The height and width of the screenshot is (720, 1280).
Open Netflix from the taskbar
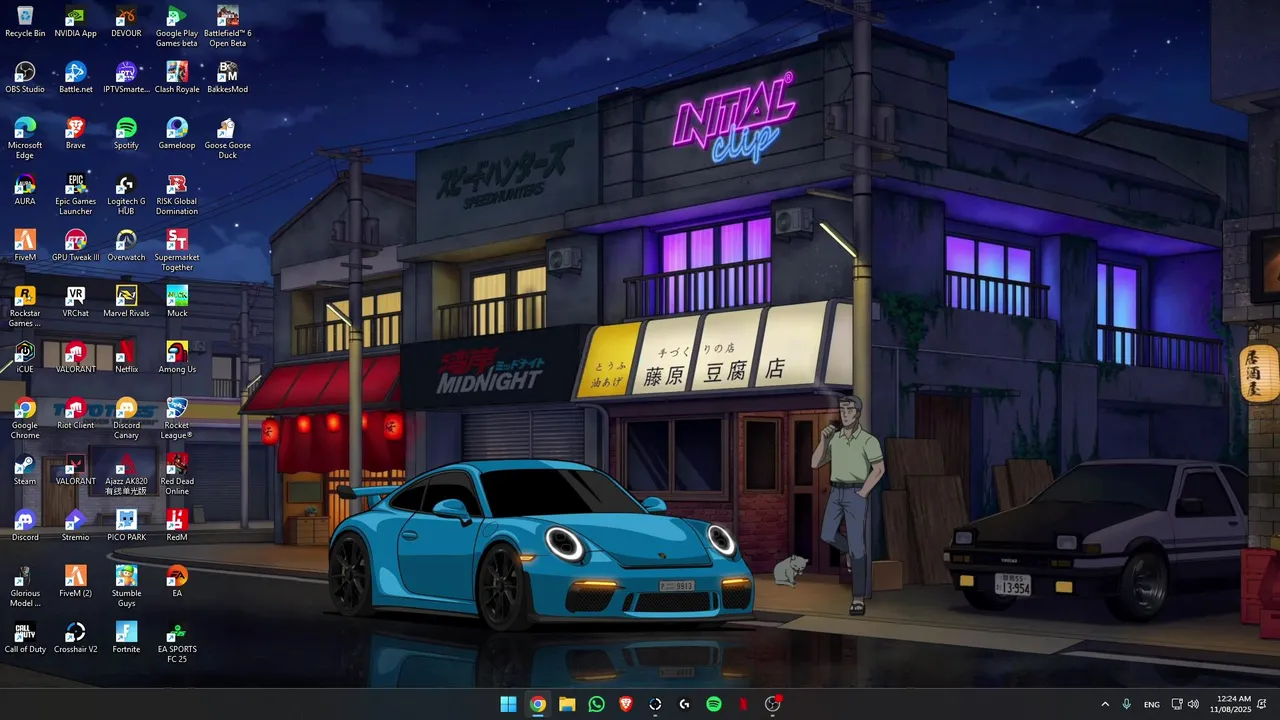coord(743,704)
